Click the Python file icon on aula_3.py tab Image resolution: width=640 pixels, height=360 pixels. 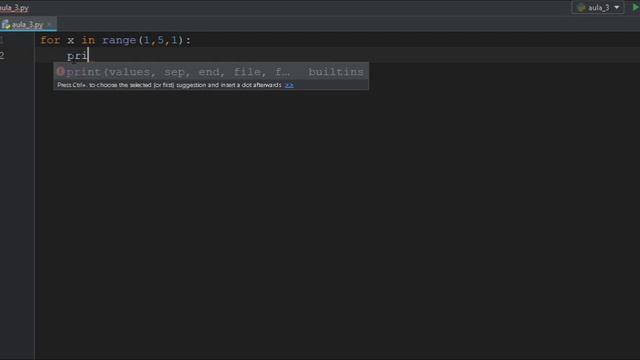click(x=6, y=25)
